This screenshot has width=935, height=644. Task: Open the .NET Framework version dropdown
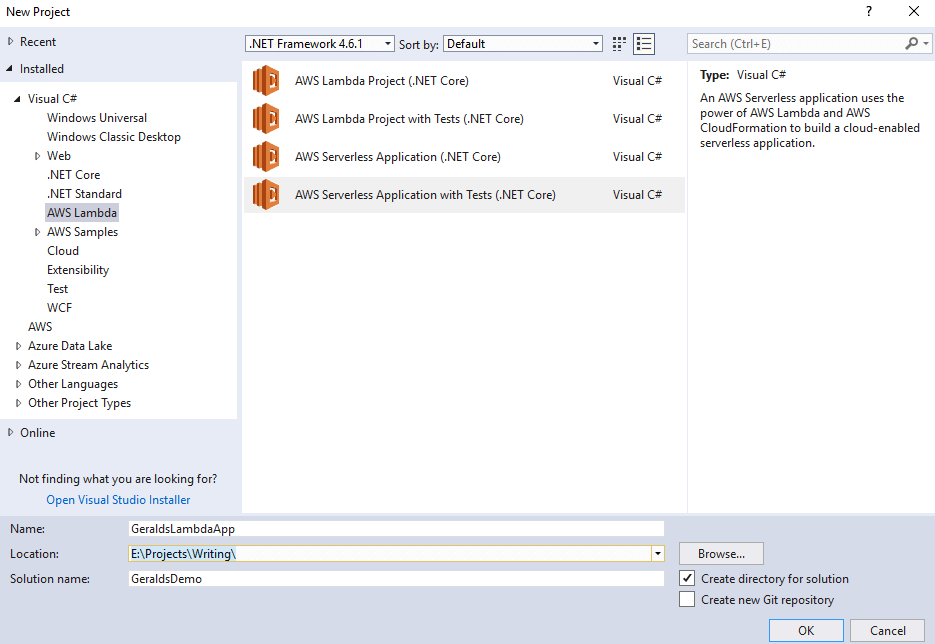point(320,44)
